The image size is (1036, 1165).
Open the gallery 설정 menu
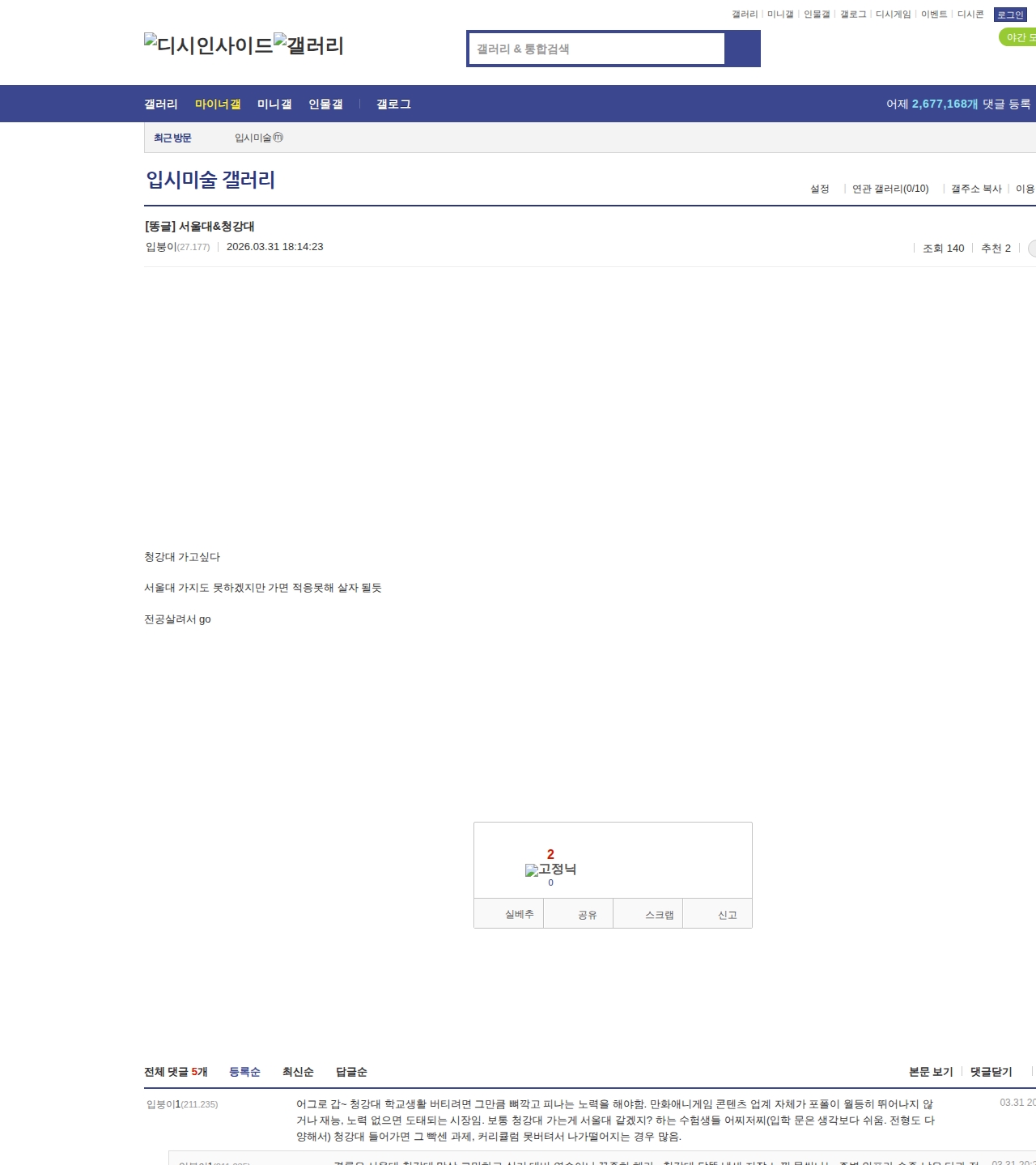[819, 189]
